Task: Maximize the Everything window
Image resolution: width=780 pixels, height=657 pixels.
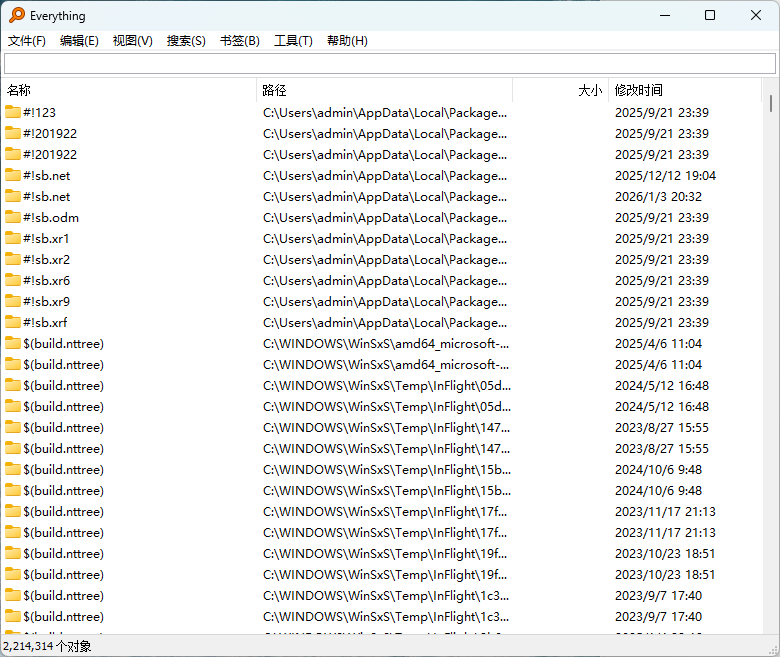Action: click(710, 15)
